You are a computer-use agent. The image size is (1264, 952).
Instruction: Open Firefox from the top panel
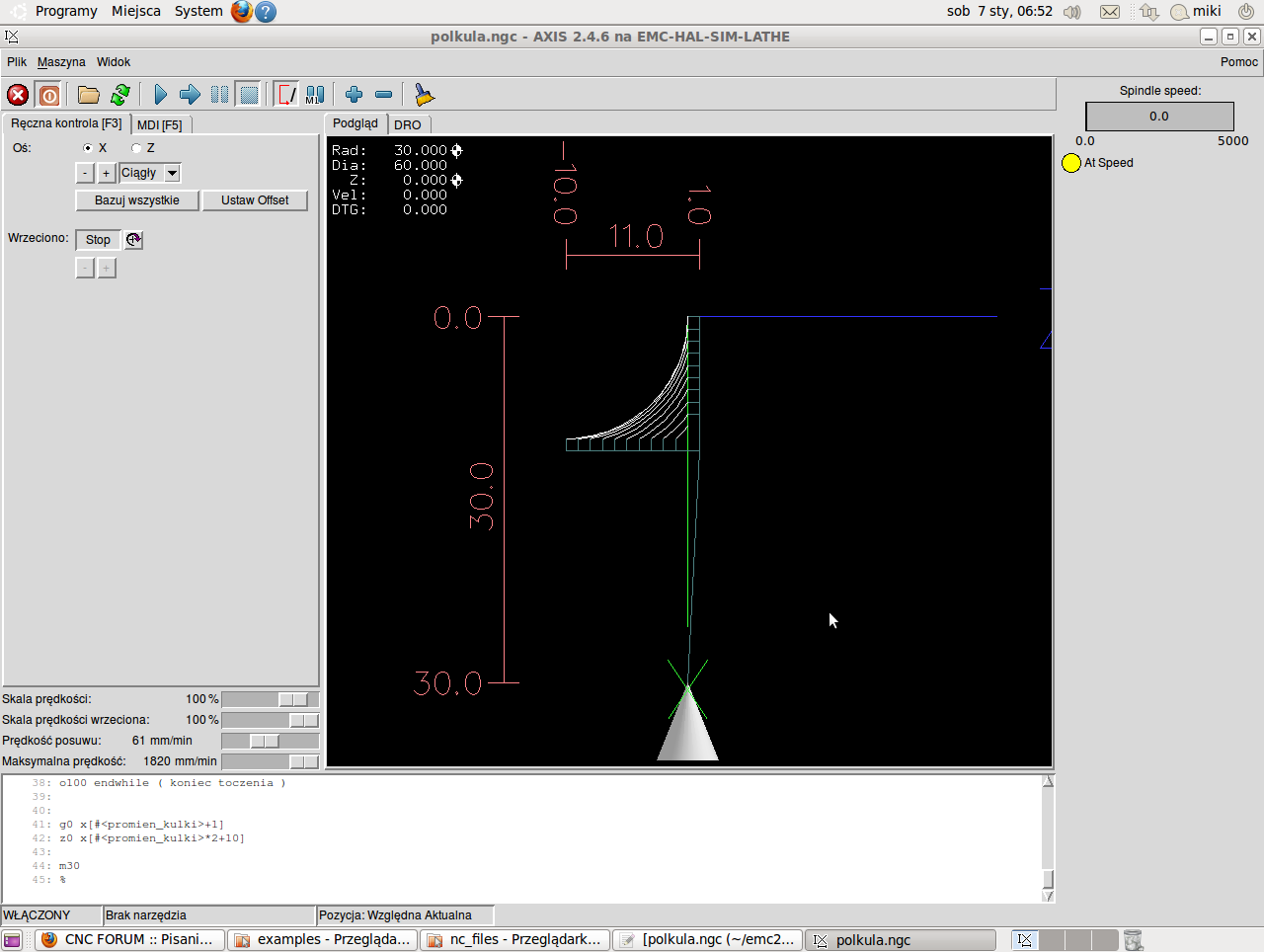[241, 11]
